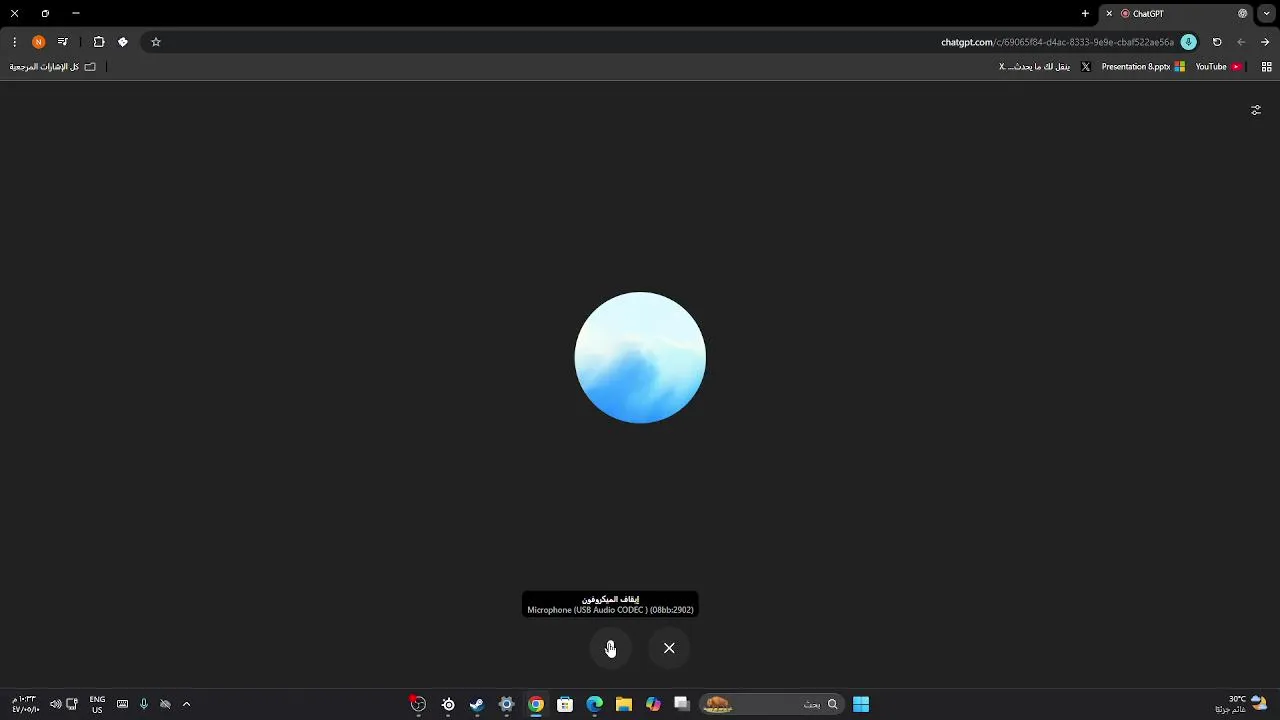This screenshot has width=1280, height=720.
Task: Open Steam from the taskbar
Action: (x=477, y=704)
